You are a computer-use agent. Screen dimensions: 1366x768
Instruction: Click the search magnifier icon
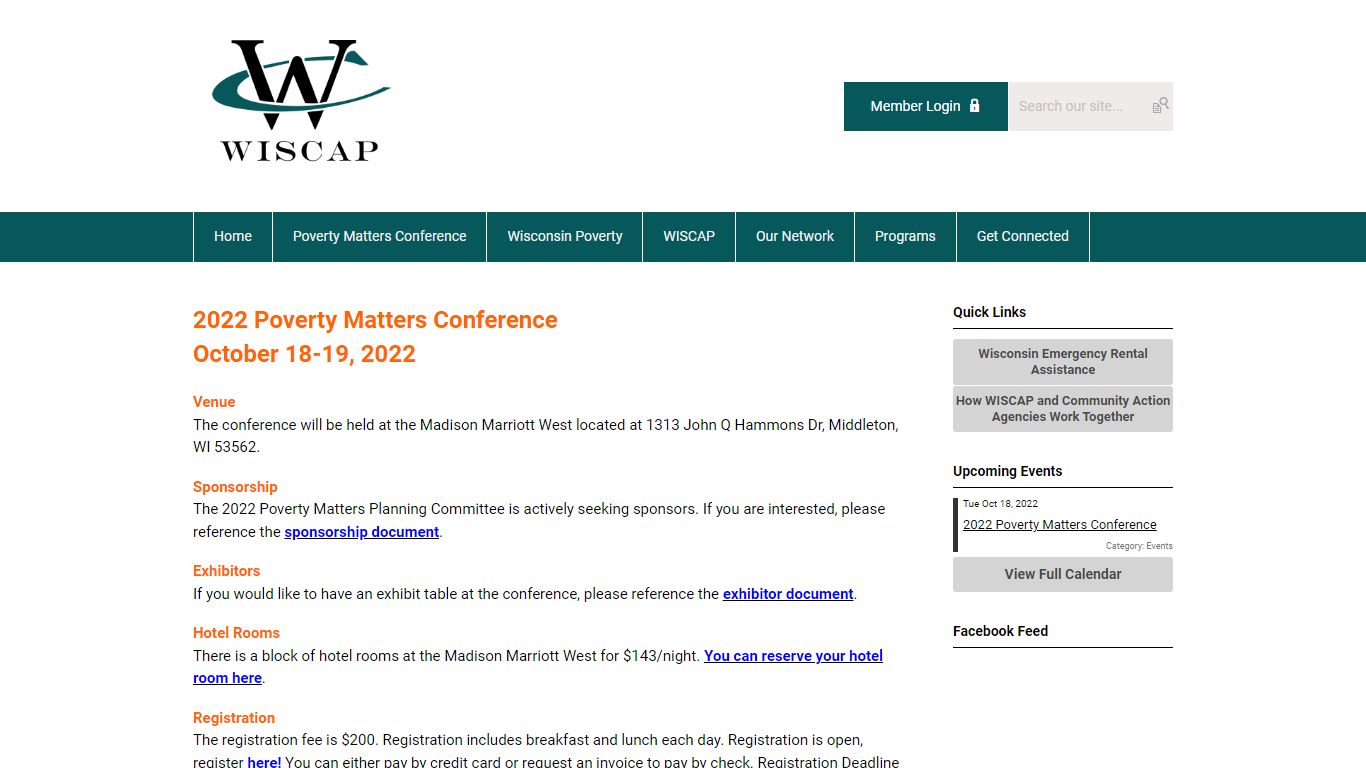coord(1160,105)
